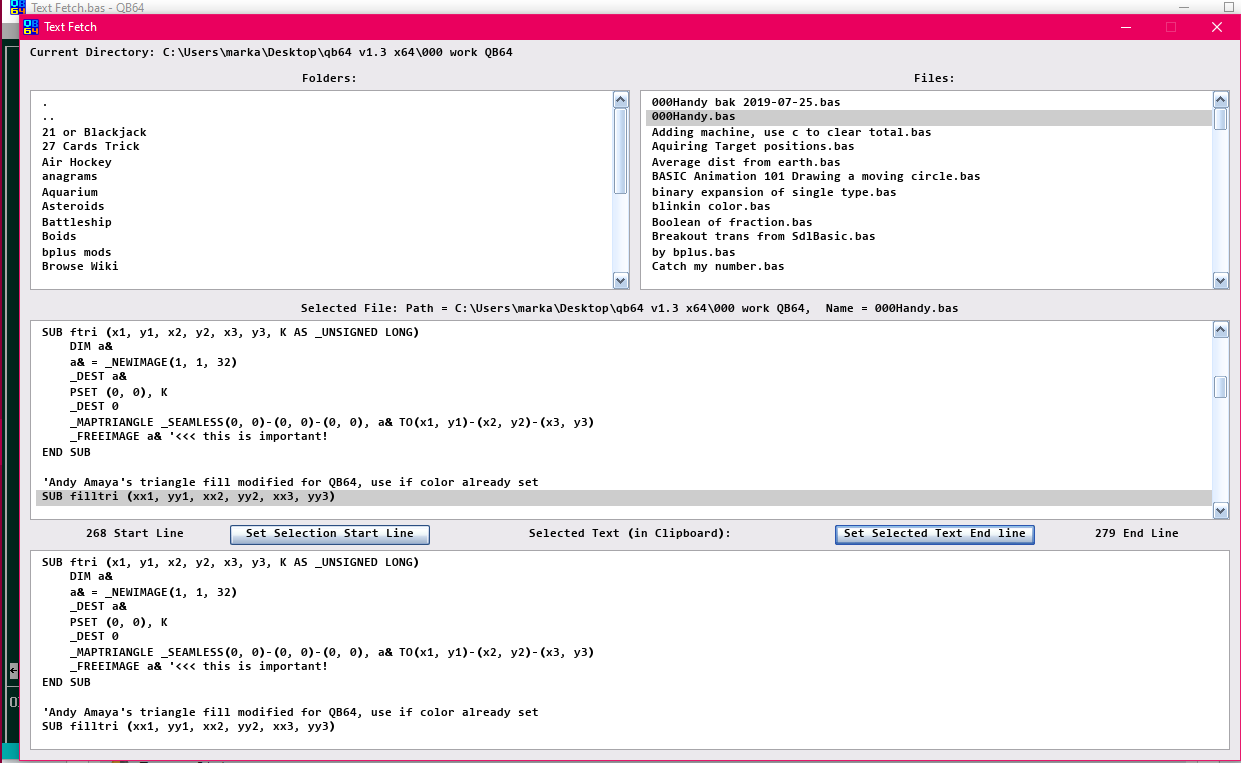The height and width of the screenshot is (763, 1241).
Task: Select the Battleship folder
Action: tap(77, 222)
